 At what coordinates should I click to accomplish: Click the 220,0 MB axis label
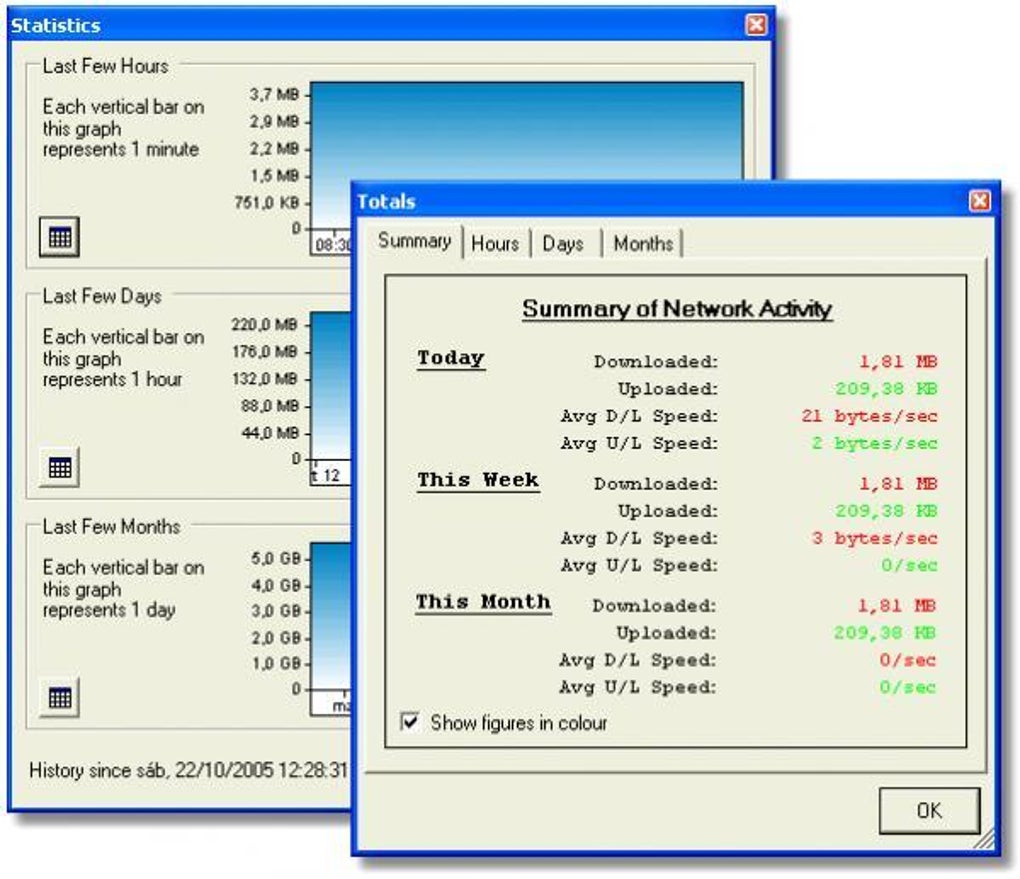[265, 325]
